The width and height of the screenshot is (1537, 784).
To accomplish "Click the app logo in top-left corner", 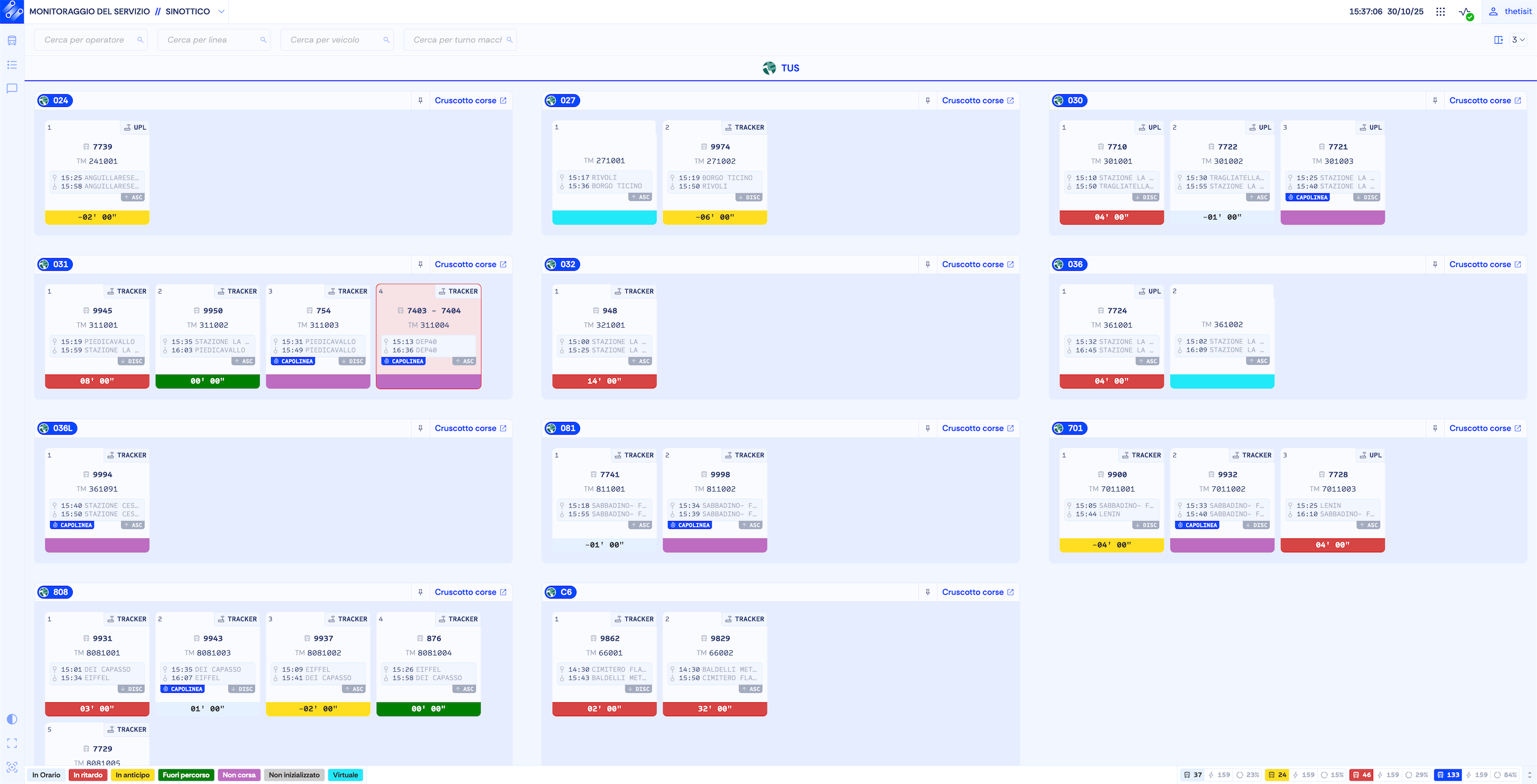I will (12, 11).
